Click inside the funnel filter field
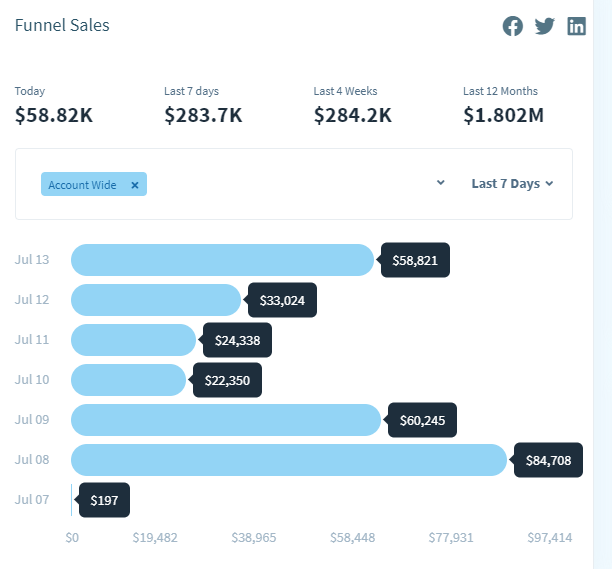 (290, 184)
